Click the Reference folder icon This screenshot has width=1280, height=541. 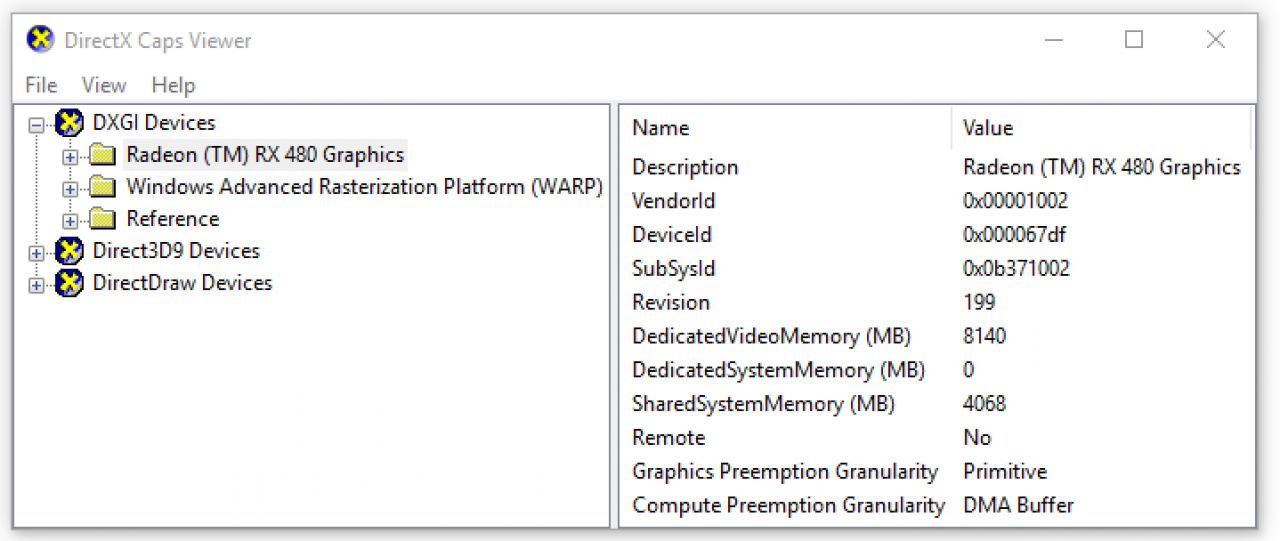102,219
